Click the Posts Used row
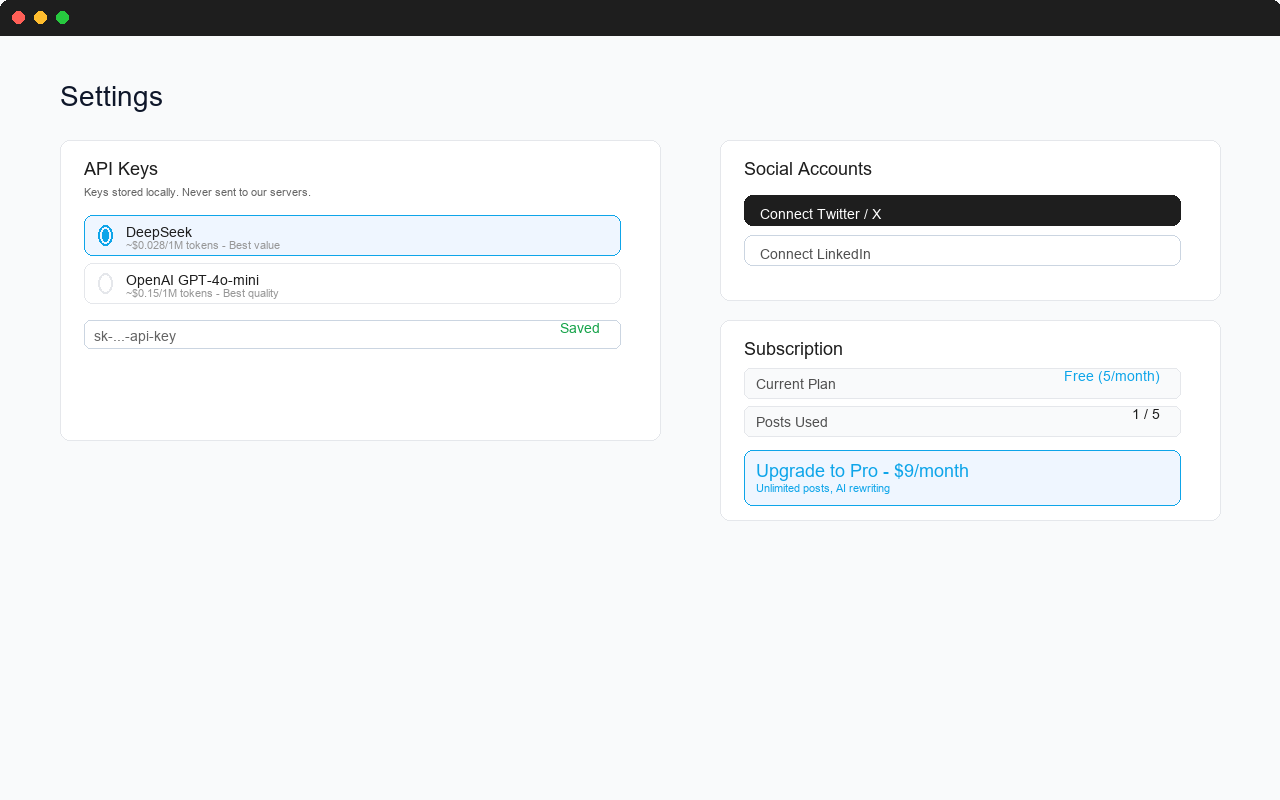Screen dimensions: 1280x800 tap(962, 422)
